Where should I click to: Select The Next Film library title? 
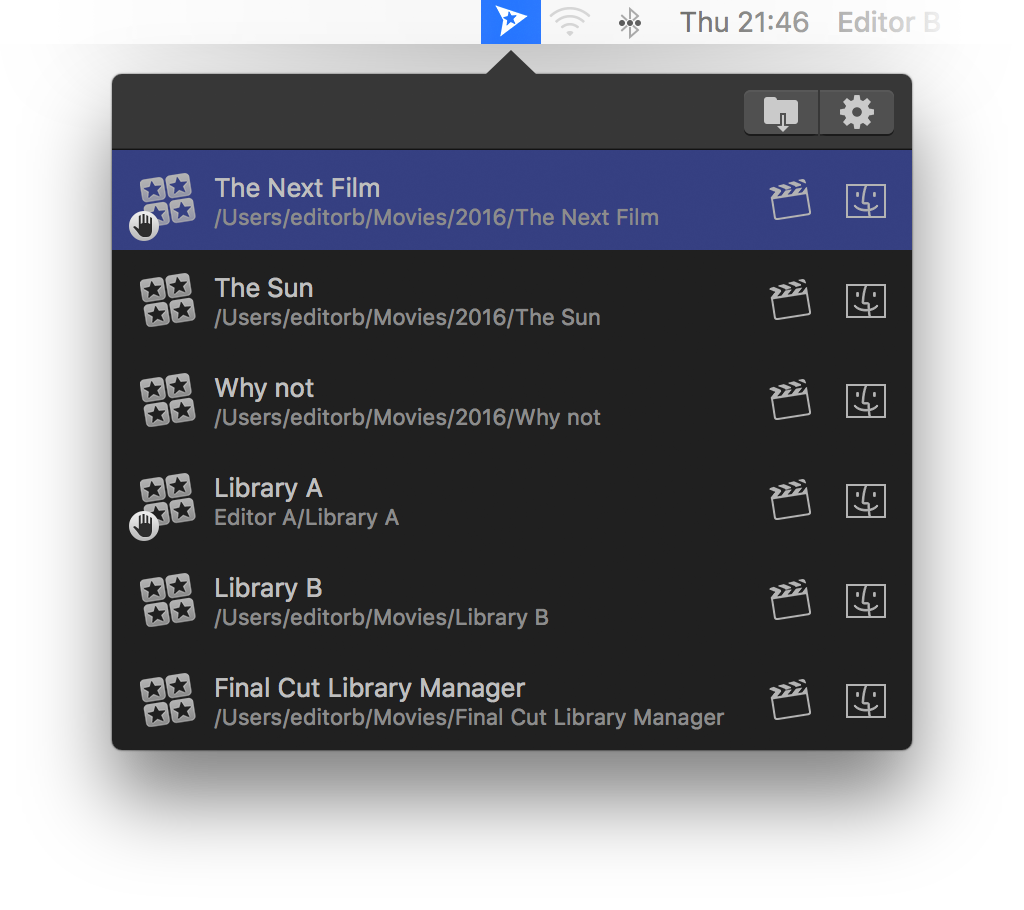click(x=297, y=188)
